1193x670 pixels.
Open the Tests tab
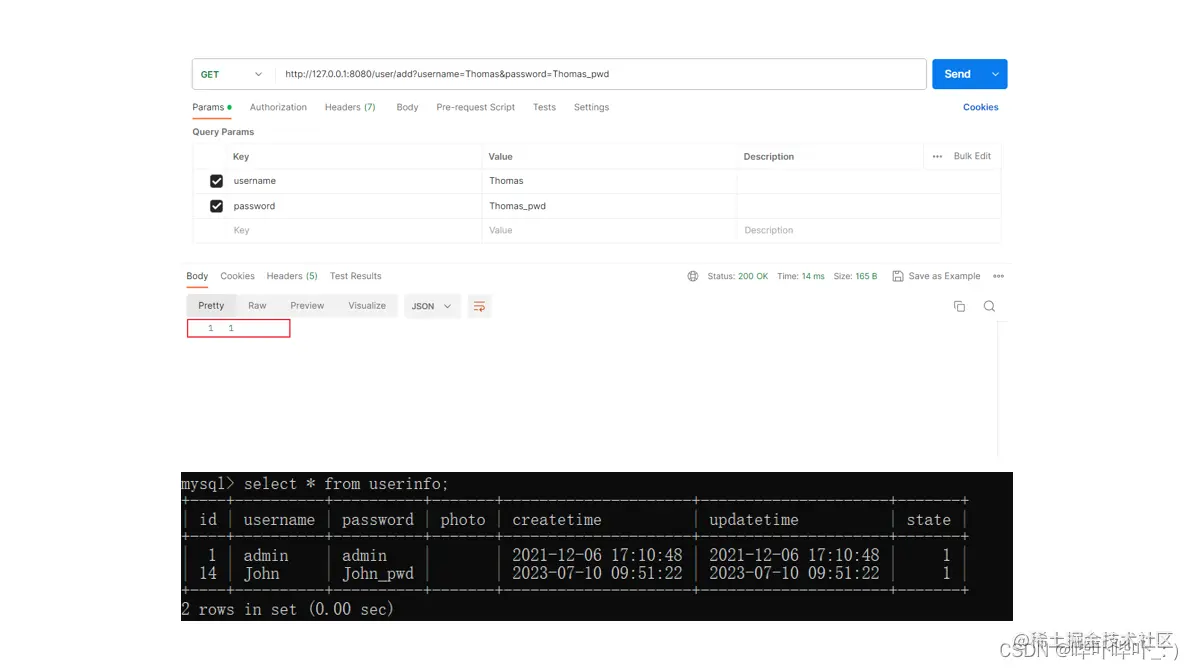coord(544,107)
